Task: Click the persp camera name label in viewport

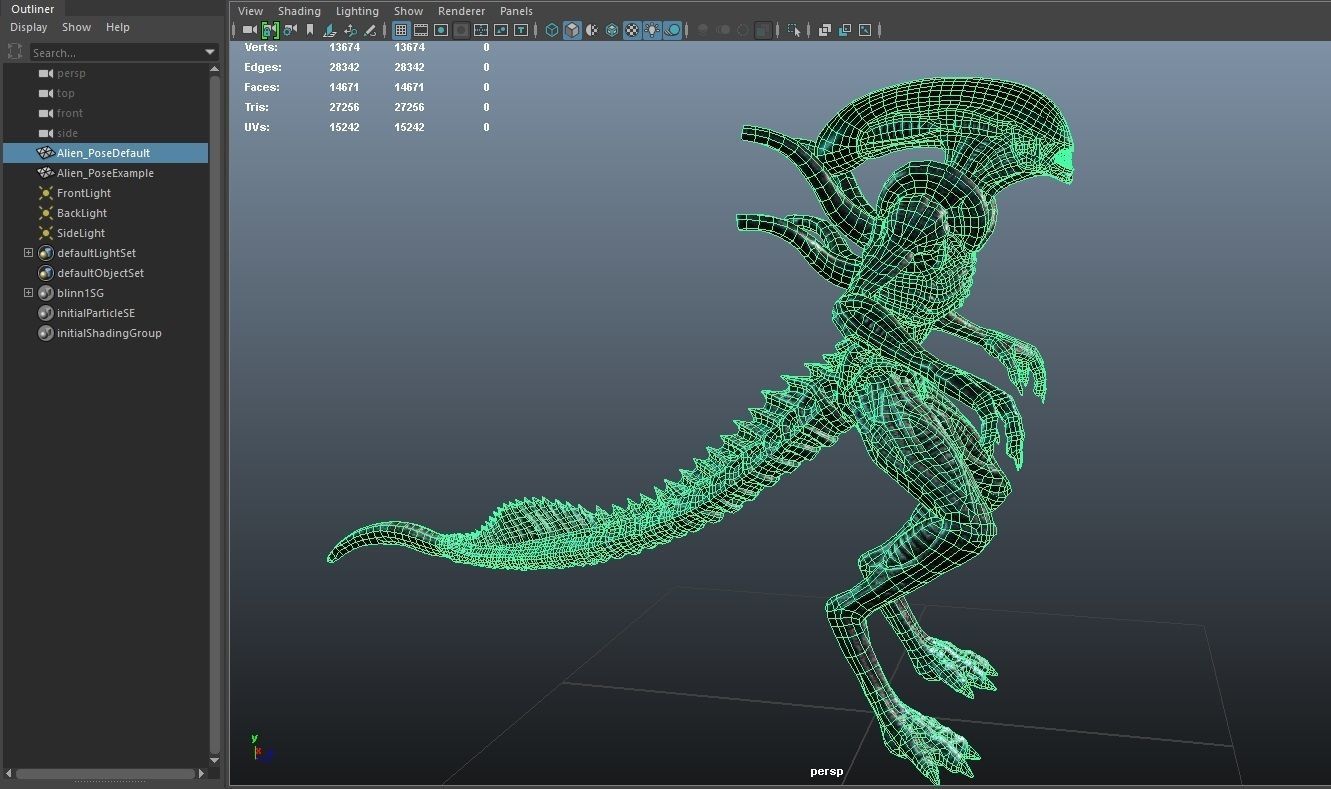Action: pyautogui.click(x=826, y=771)
